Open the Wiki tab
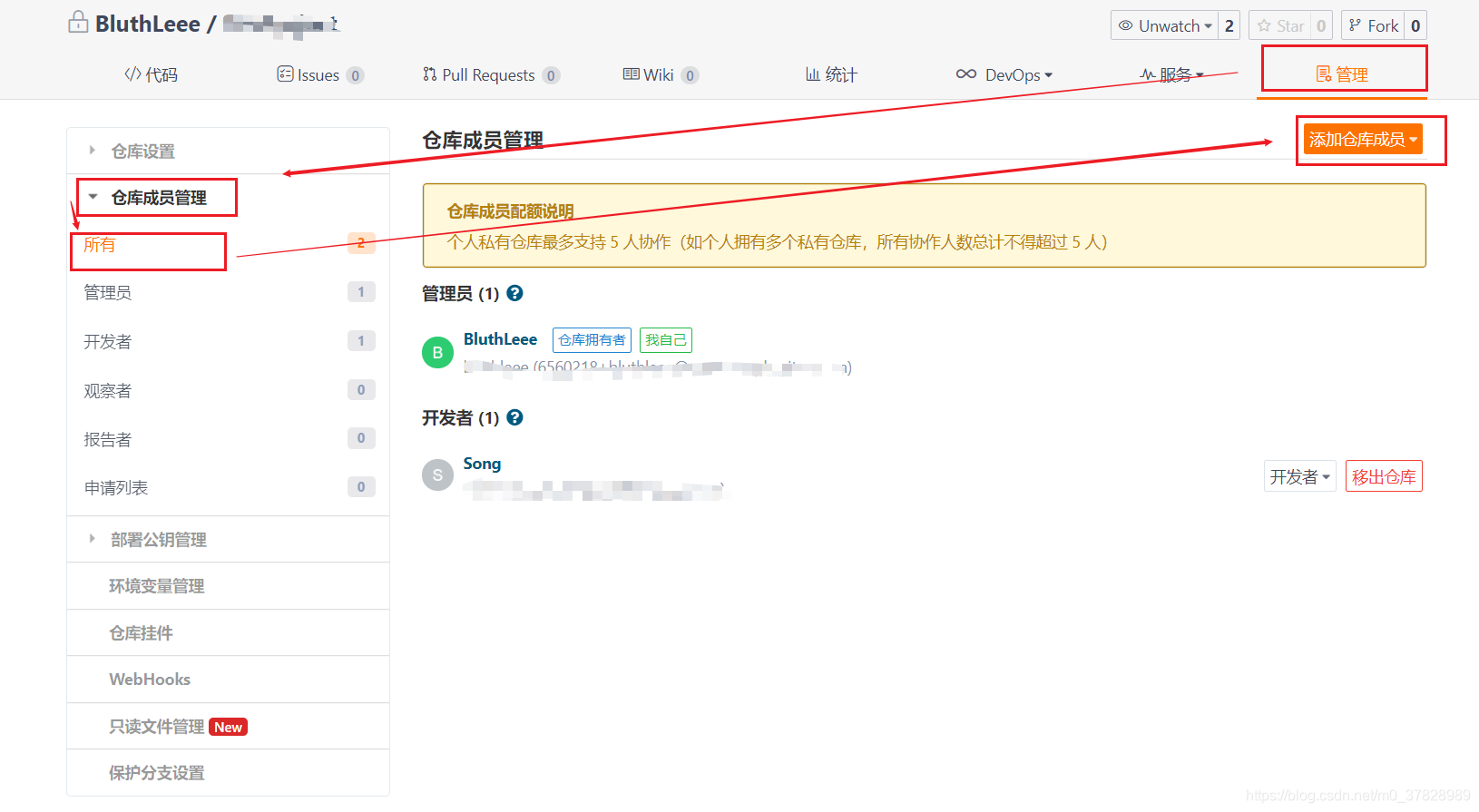 tap(660, 74)
